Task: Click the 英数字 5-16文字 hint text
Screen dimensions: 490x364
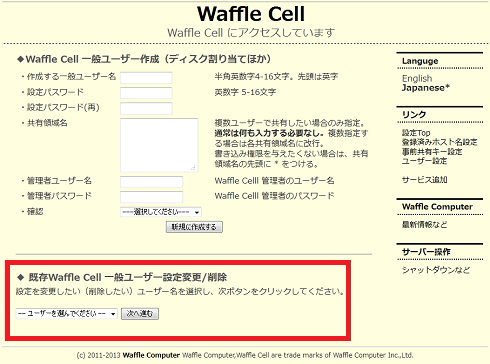Action: 245,92
